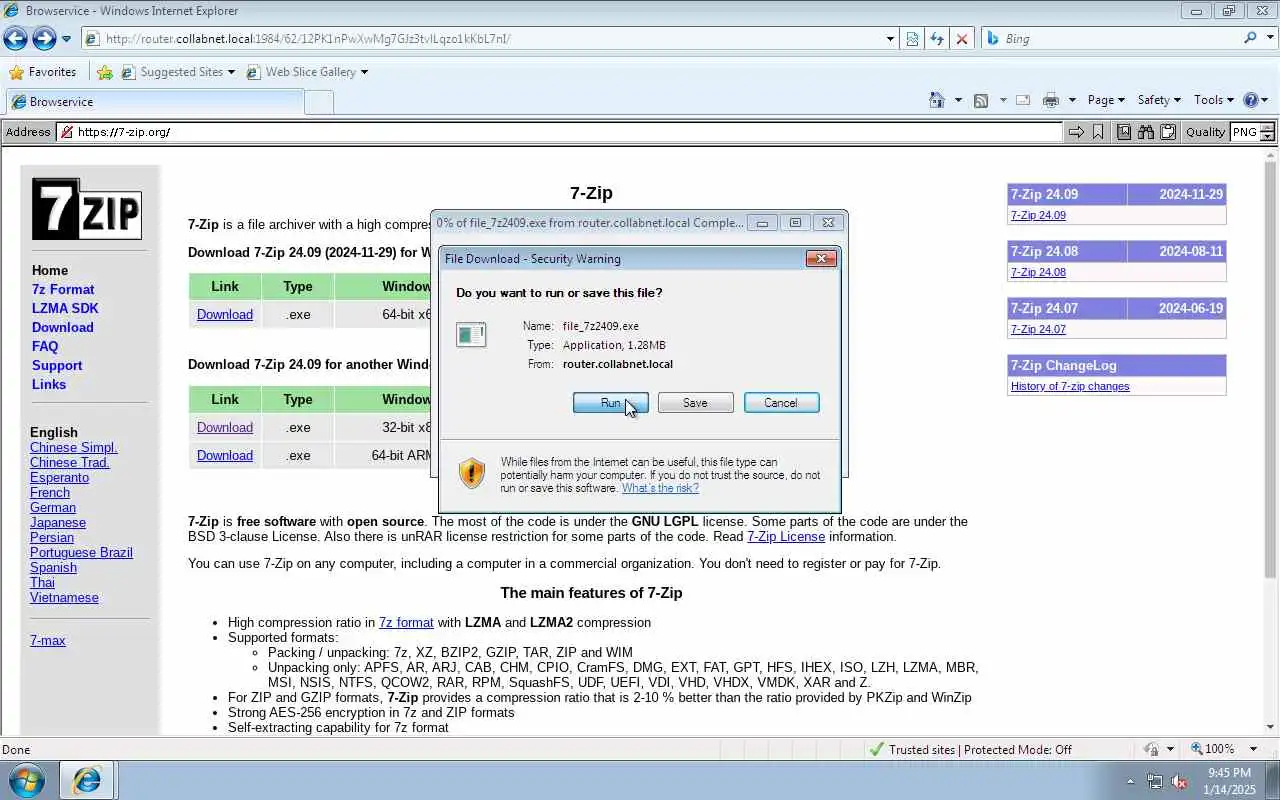Click the refresh page icon
The width and height of the screenshot is (1280, 800).
[x=936, y=39]
